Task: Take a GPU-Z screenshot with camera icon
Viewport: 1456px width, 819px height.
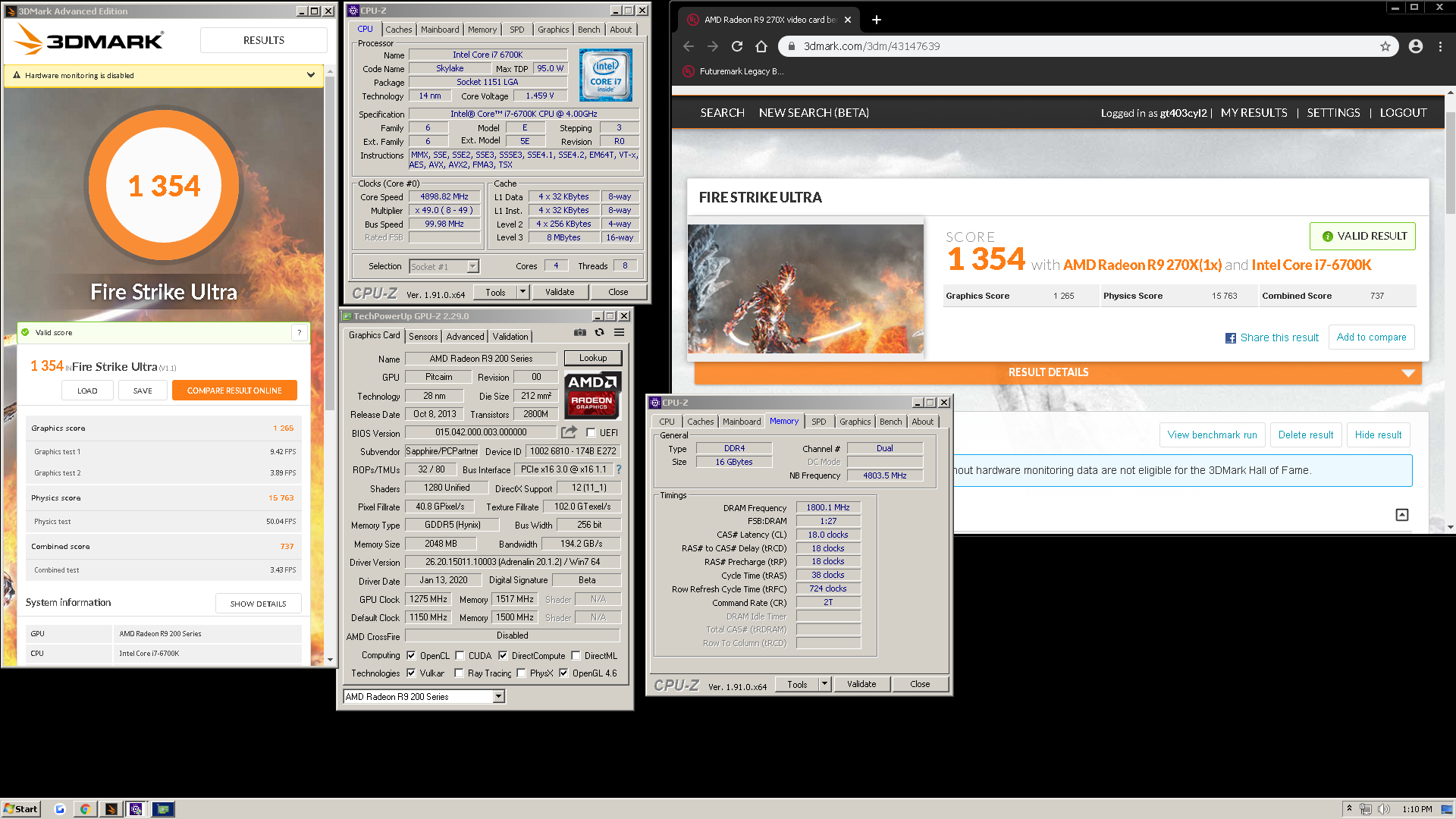Action: (580, 332)
